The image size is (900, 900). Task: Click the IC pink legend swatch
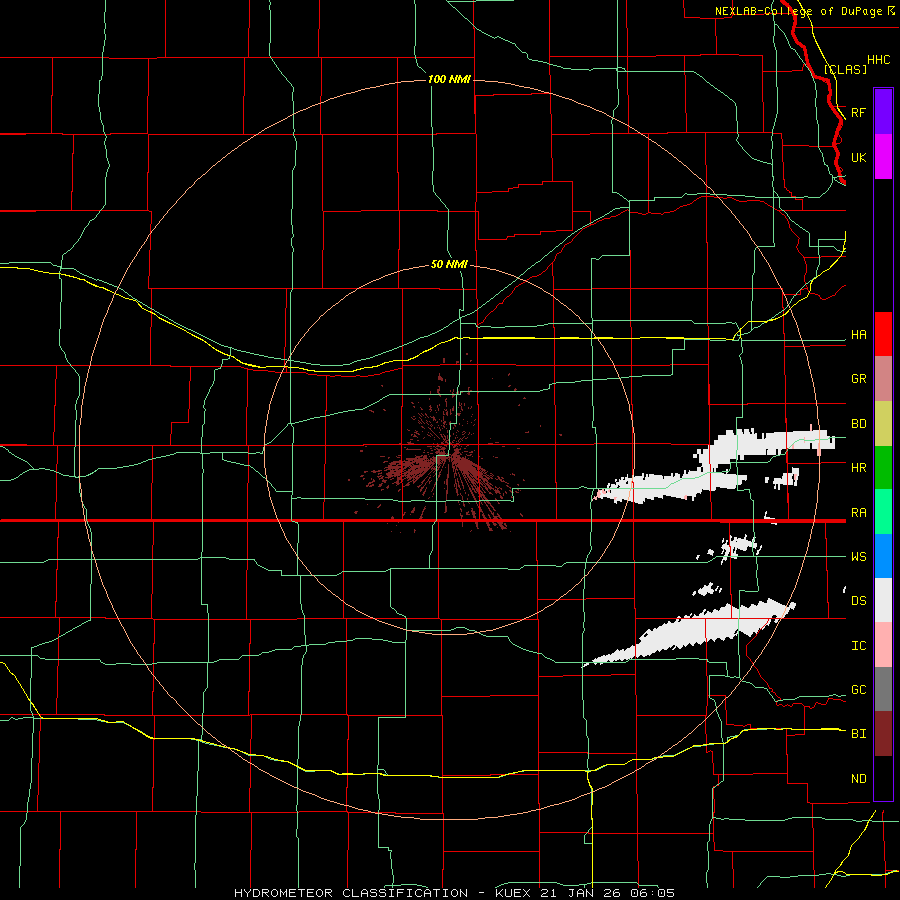883,645
